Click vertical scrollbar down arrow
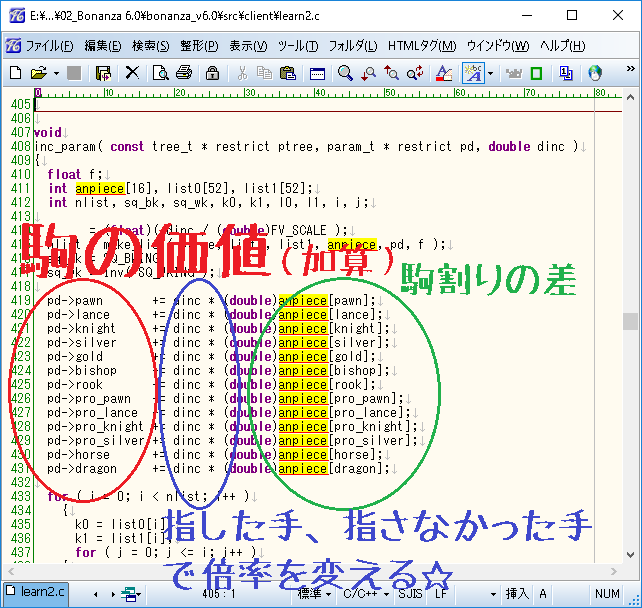 click(631, 555)
